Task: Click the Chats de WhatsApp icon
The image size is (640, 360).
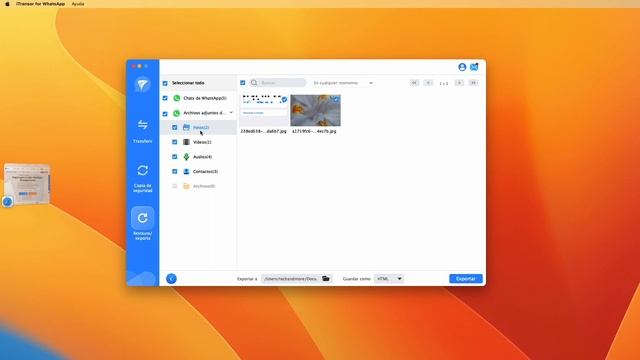Action: point(177,98)
